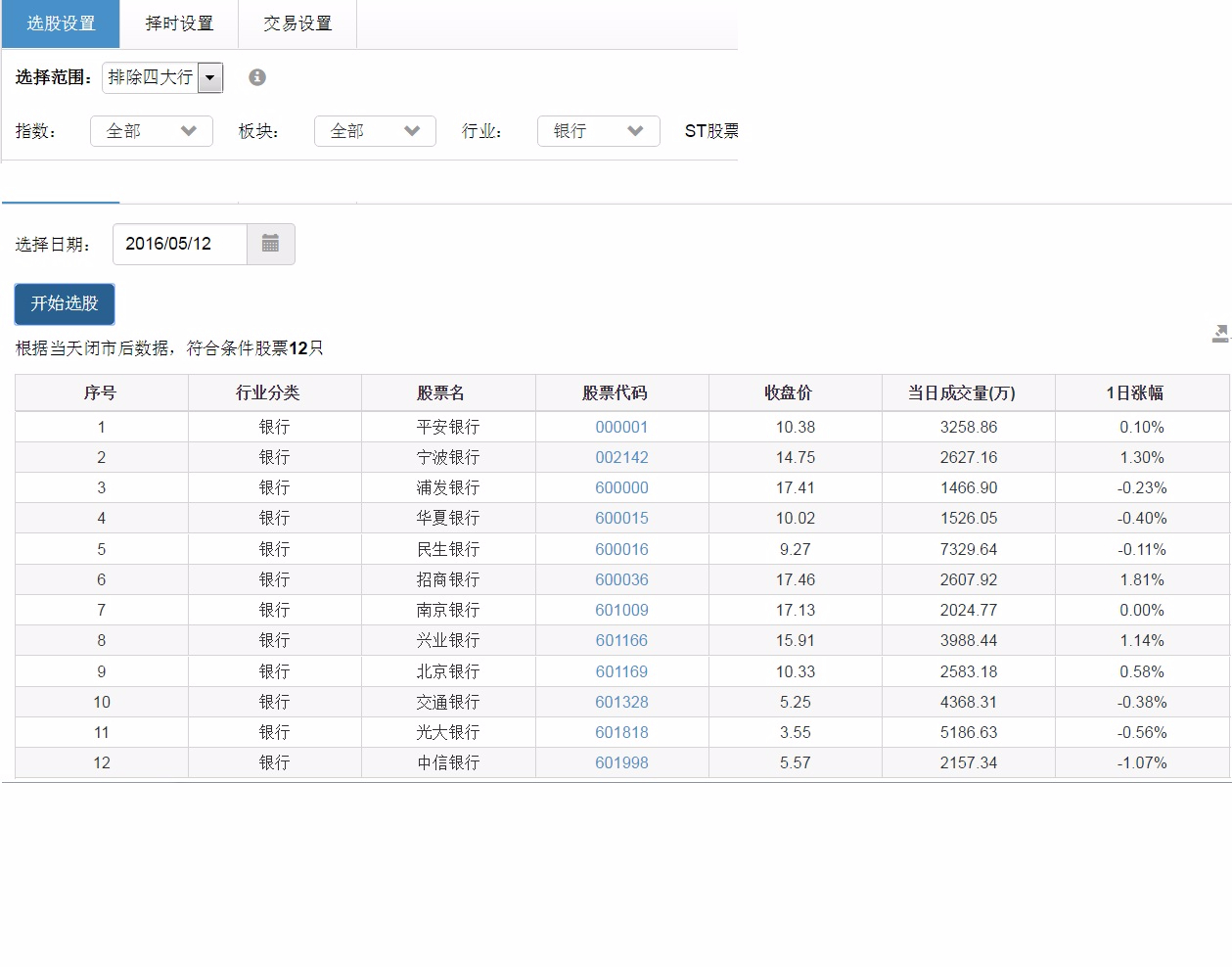
Task: Expand the 指数 dropdown set to 全部
Action: point(152,131)
